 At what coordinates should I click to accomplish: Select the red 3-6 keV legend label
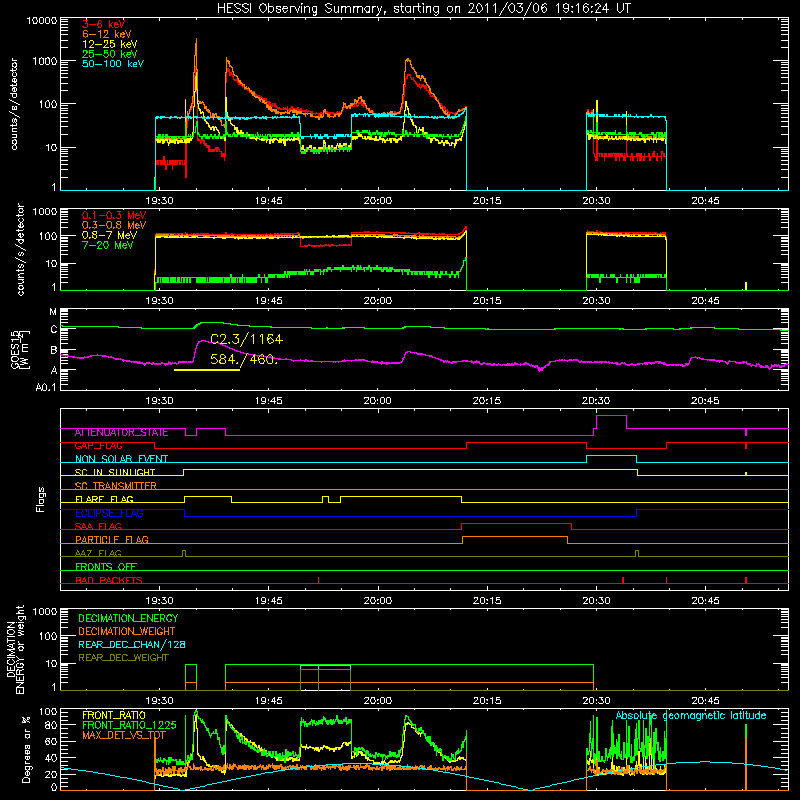coord(104,24)
